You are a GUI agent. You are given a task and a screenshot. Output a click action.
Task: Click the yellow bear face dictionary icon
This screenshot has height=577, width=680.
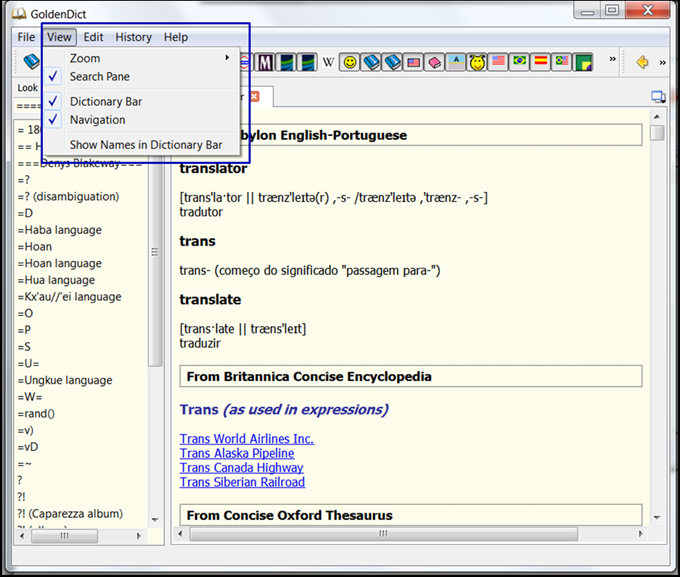point(477,62)
